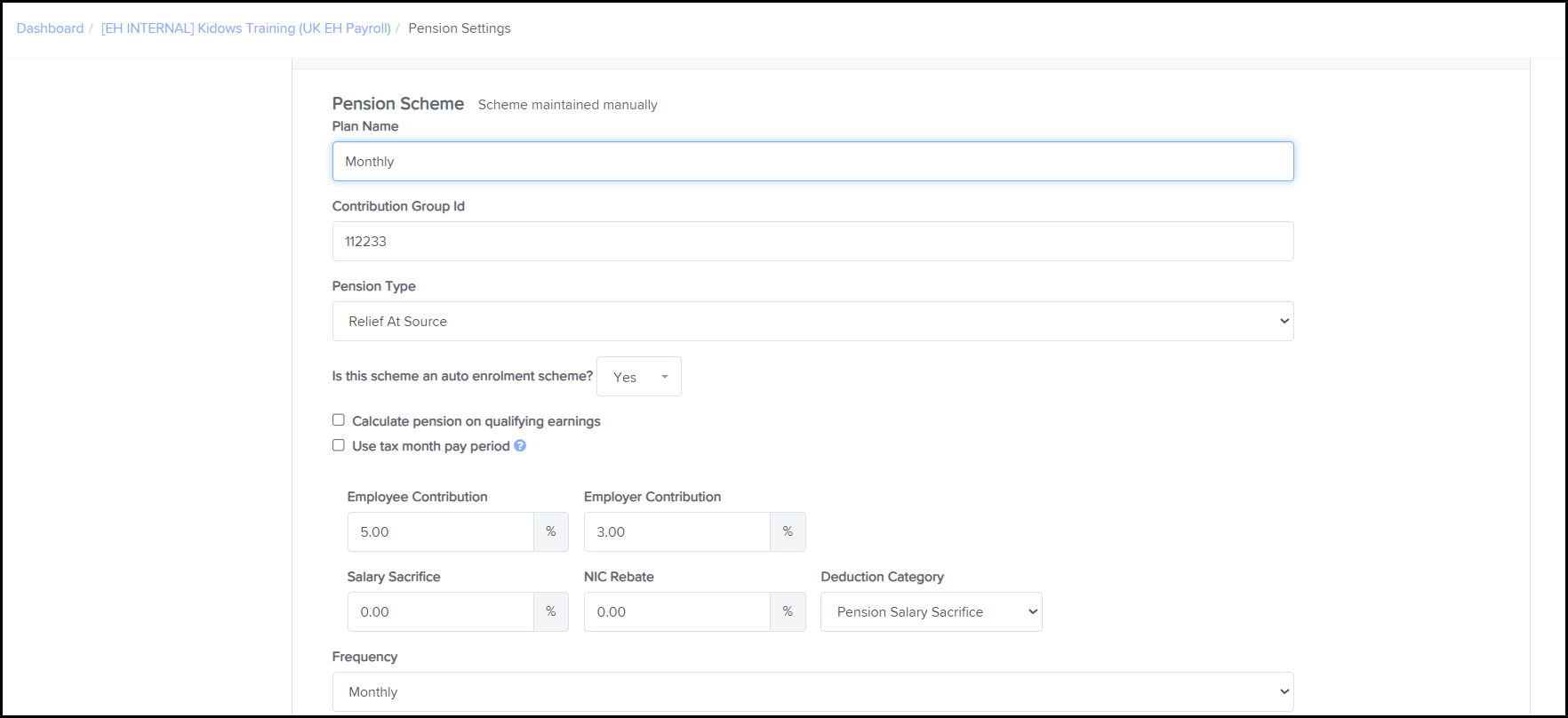Go to Dashboard via breadcrumb
1568x718 pixels.
pyautogui.click(x=50, y=28)
